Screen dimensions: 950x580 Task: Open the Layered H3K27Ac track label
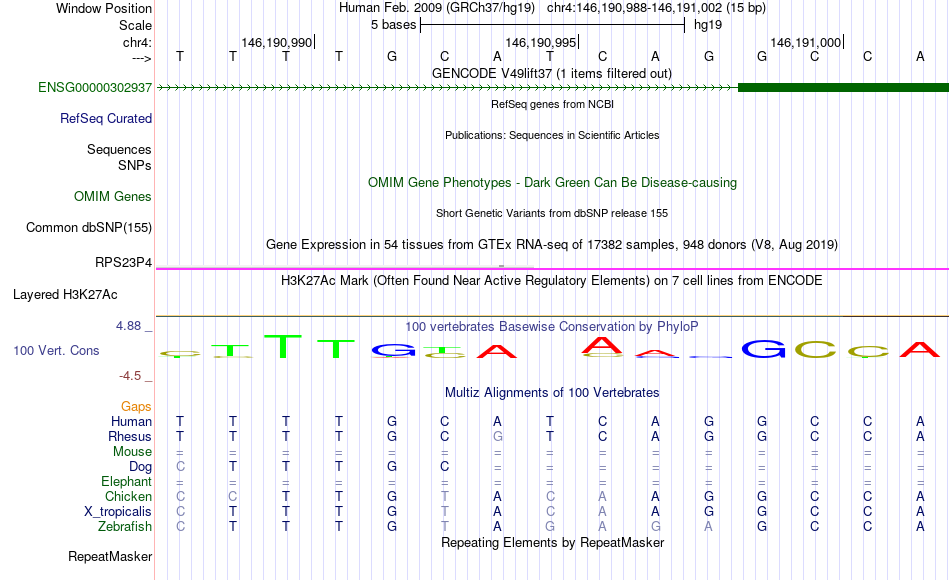pos(65,295)
